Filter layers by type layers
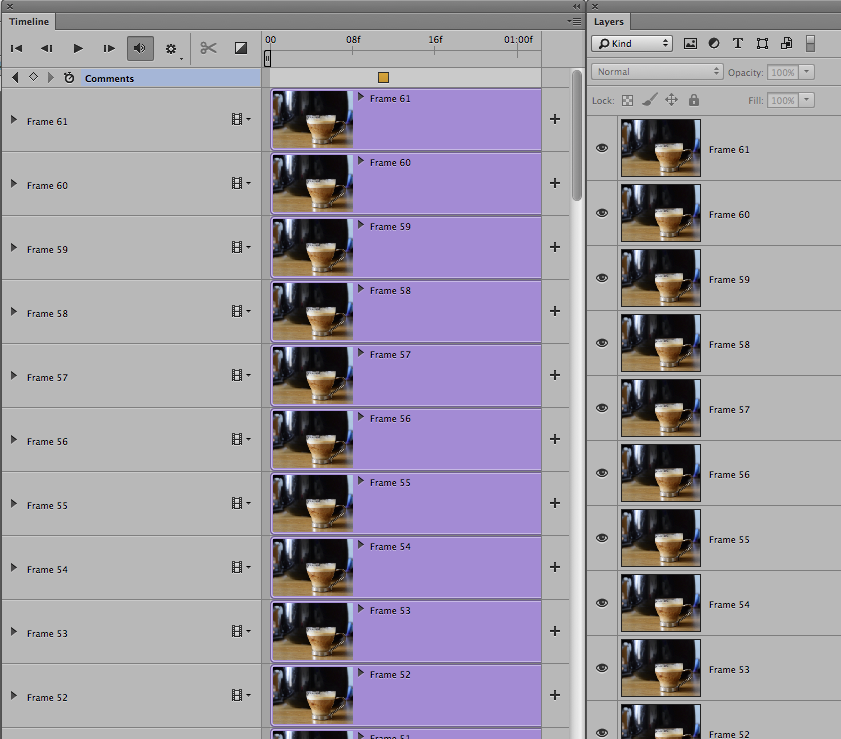 [x=738, y=43]
